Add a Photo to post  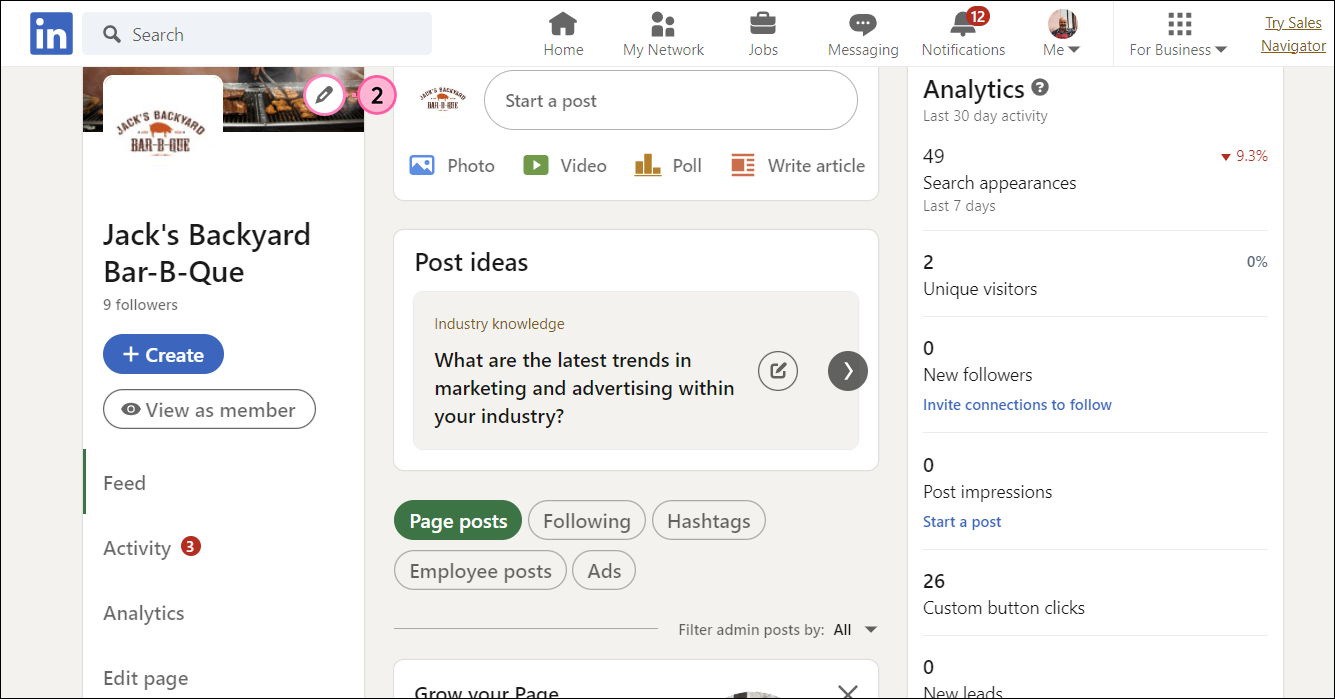[452, 166]
